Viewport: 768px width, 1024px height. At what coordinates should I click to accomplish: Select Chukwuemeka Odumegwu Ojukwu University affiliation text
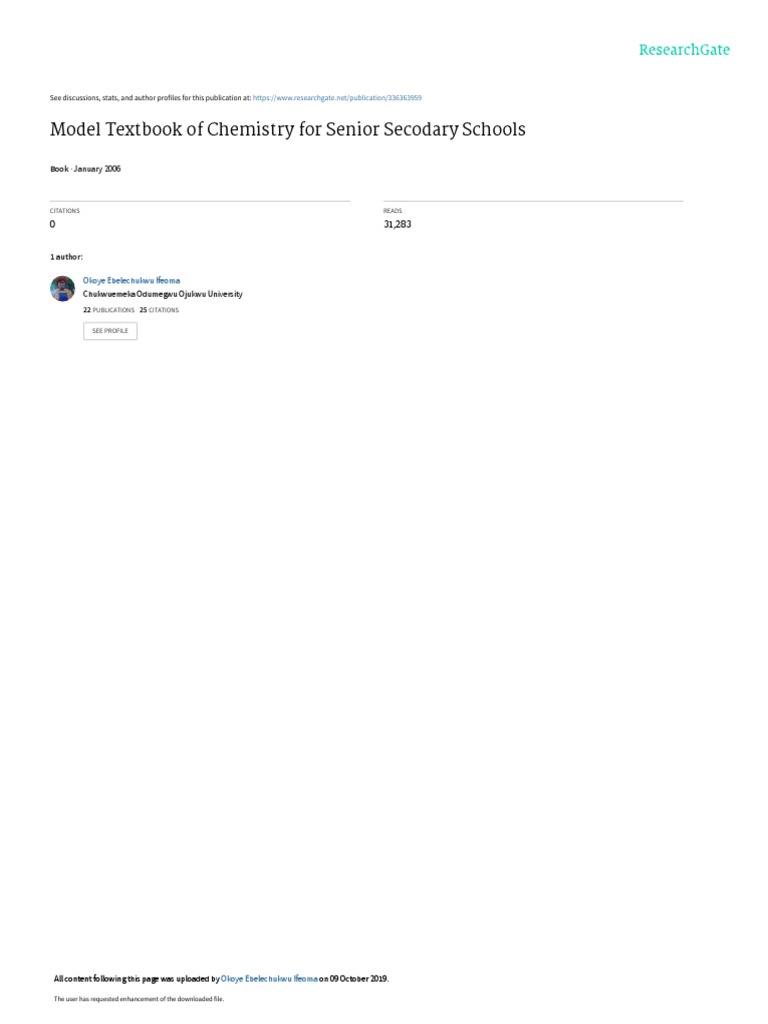(x=163, y=294)
